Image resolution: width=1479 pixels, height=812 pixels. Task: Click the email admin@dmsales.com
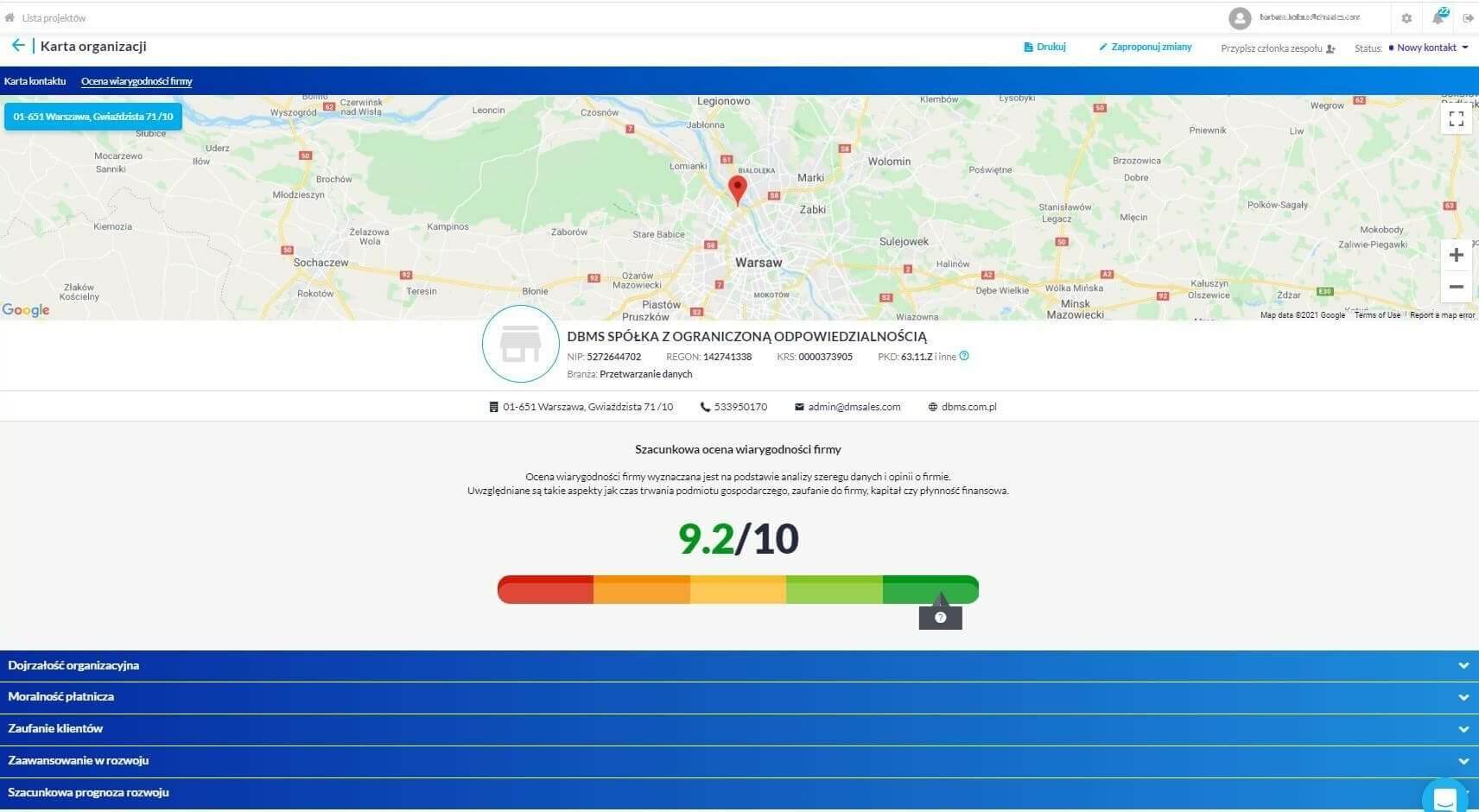[854, 407]
